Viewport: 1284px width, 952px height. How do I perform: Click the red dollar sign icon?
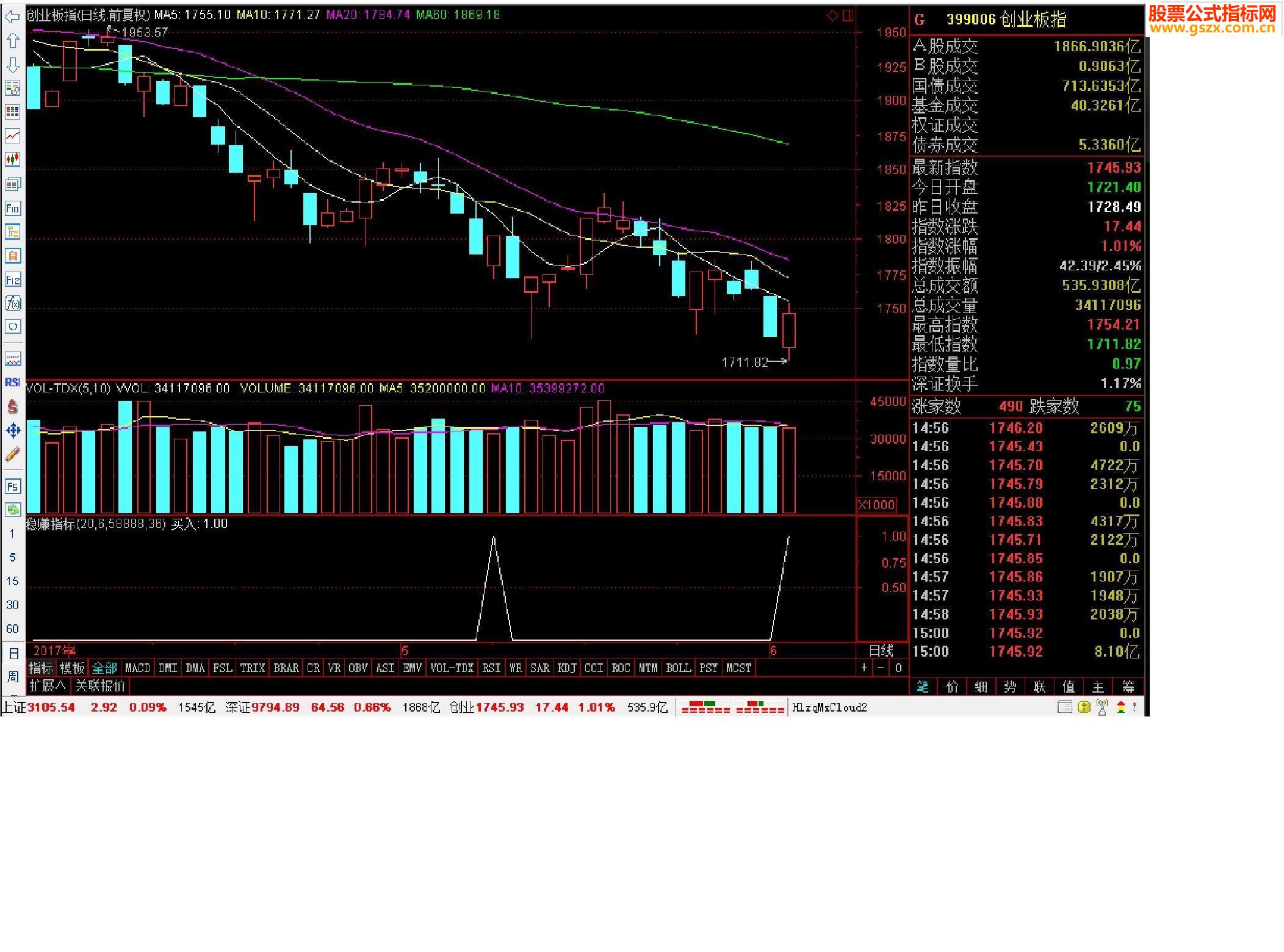coord(12,406)
